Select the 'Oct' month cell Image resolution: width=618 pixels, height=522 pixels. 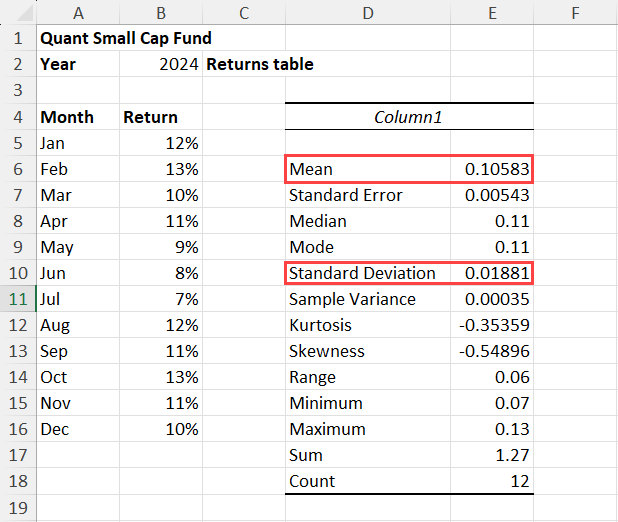point(78,377)
